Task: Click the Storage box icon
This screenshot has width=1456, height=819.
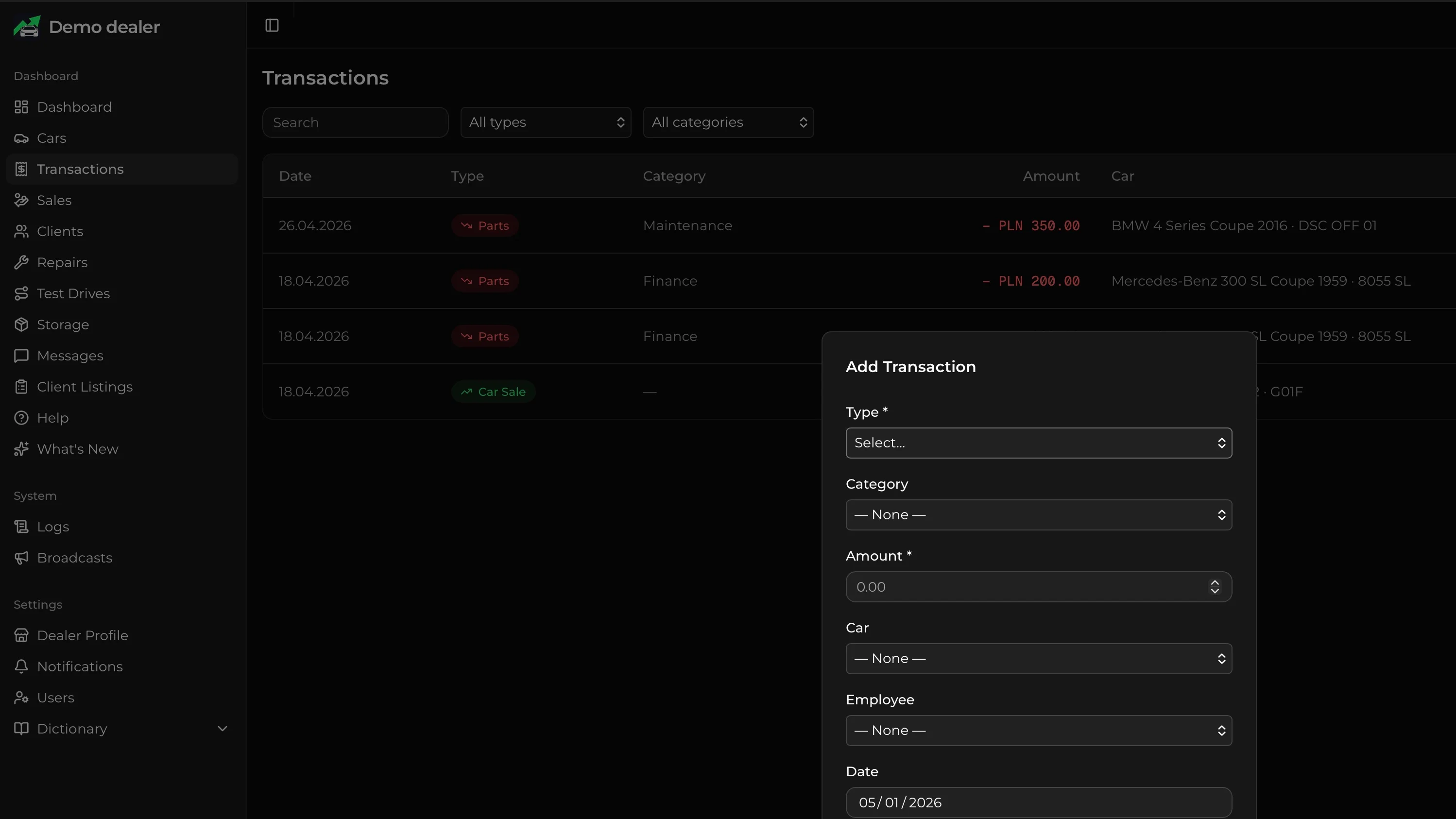Action: 21,324
